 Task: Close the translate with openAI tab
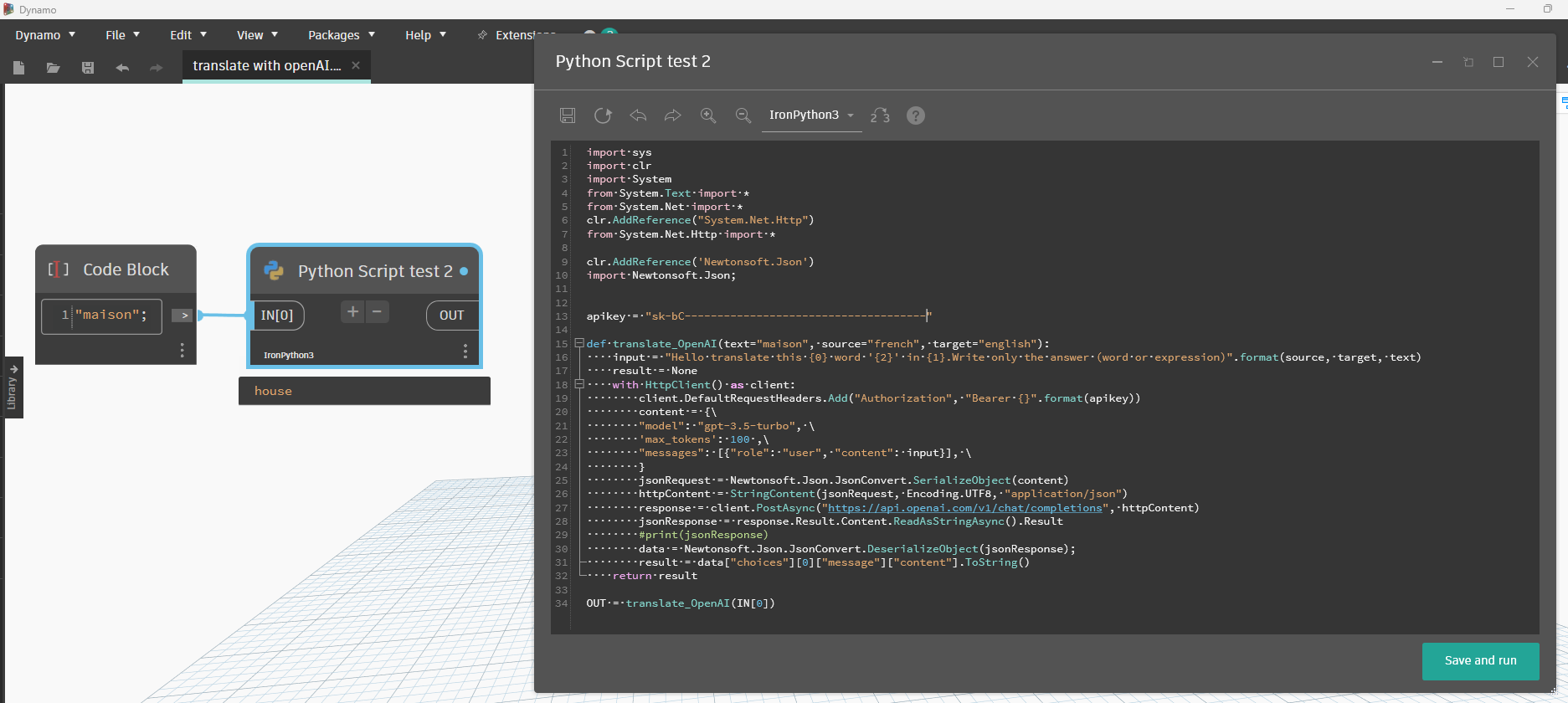point(356,65)
